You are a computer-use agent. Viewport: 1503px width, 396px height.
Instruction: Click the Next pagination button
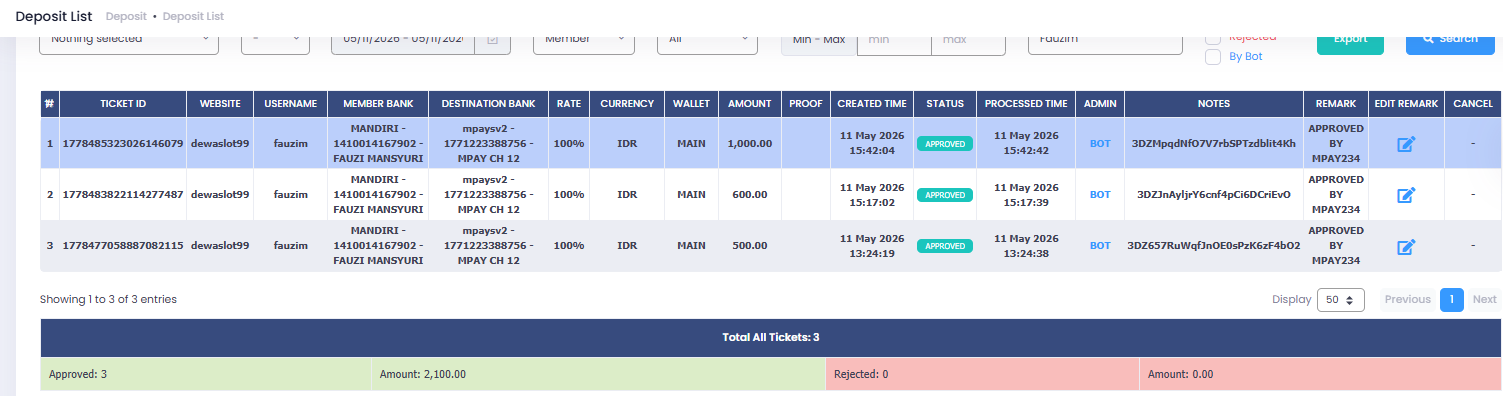pyautogui.click(x=1484, y=299)
